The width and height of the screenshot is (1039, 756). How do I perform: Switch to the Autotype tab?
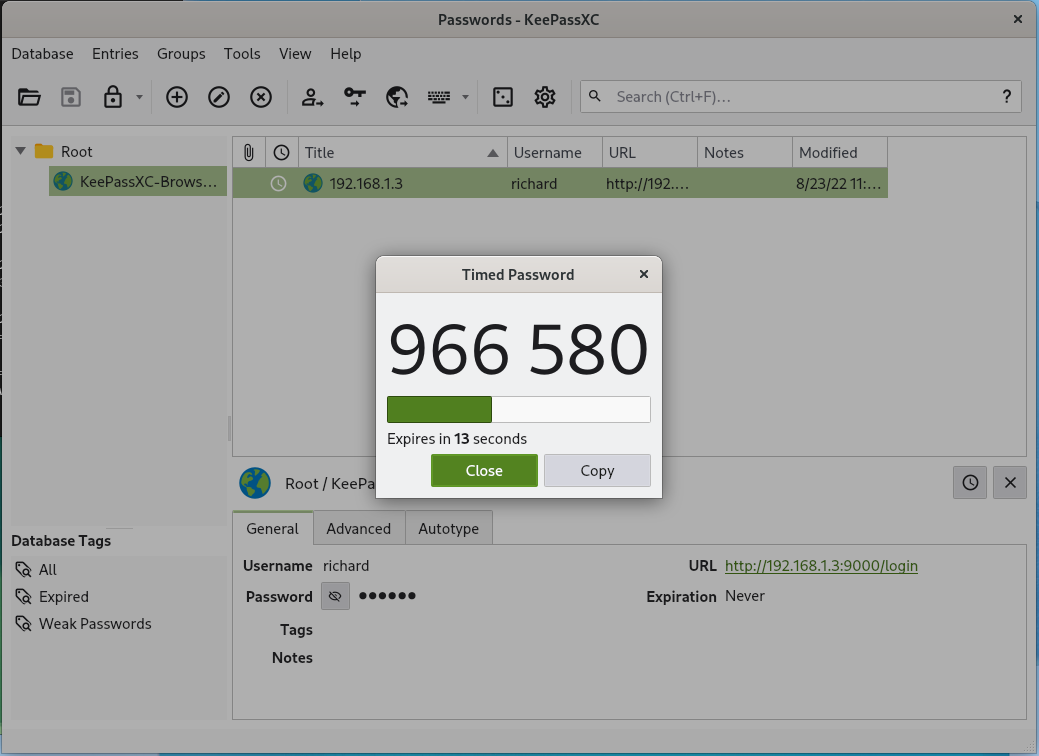(x=449, y=528)
